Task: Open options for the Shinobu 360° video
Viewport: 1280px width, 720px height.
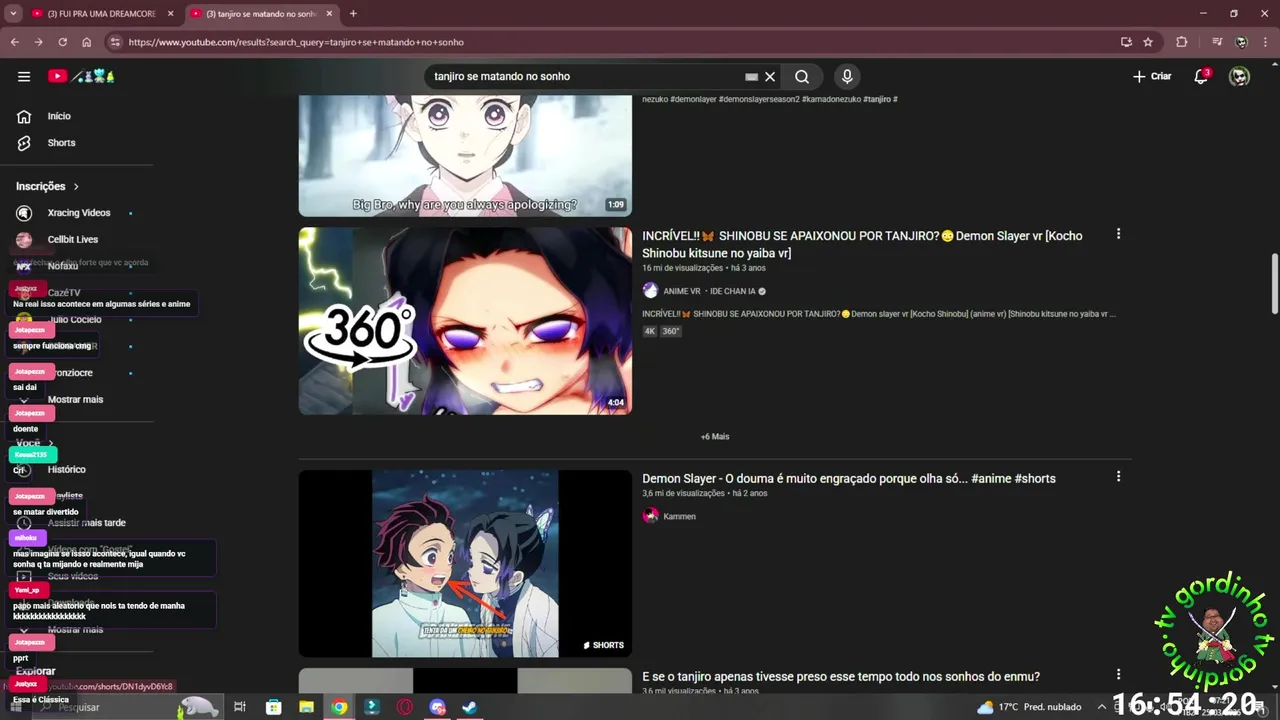Action: (x=1118, y=234)
